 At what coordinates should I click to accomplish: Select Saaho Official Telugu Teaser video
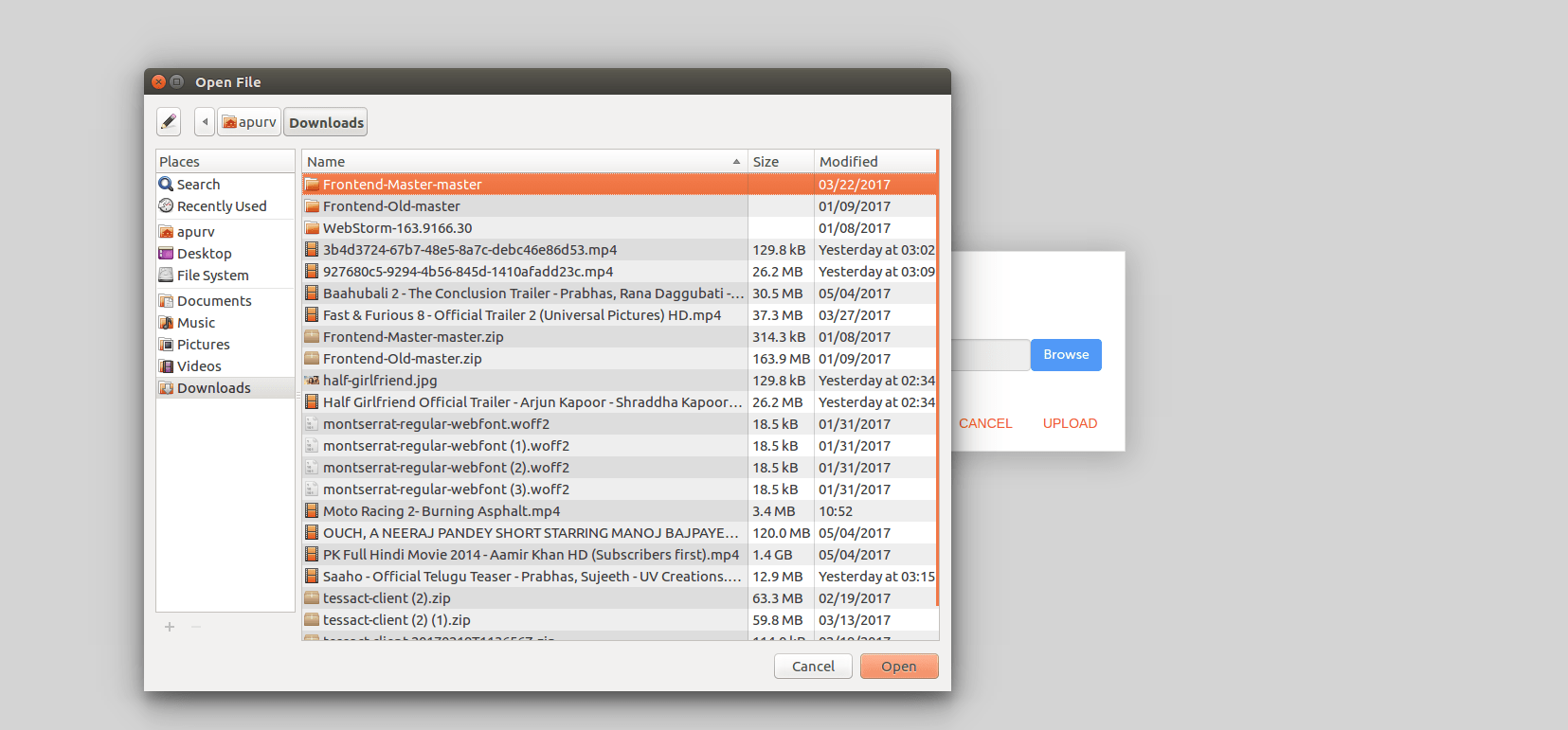619,577
